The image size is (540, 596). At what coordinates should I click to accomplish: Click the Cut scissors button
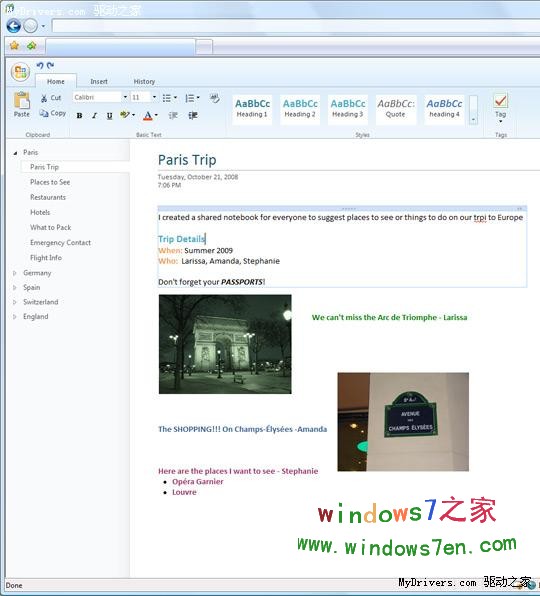coord(51,98)
